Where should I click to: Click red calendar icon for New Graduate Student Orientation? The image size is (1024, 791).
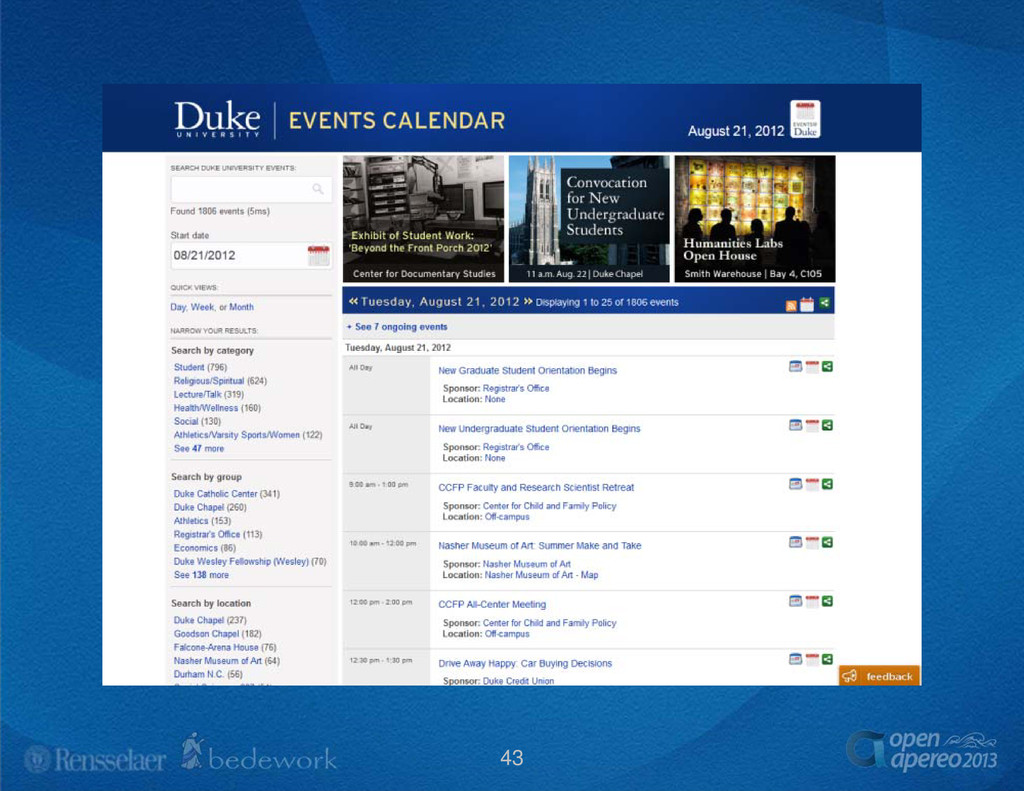pyautogui.click(x=812, y=366)
